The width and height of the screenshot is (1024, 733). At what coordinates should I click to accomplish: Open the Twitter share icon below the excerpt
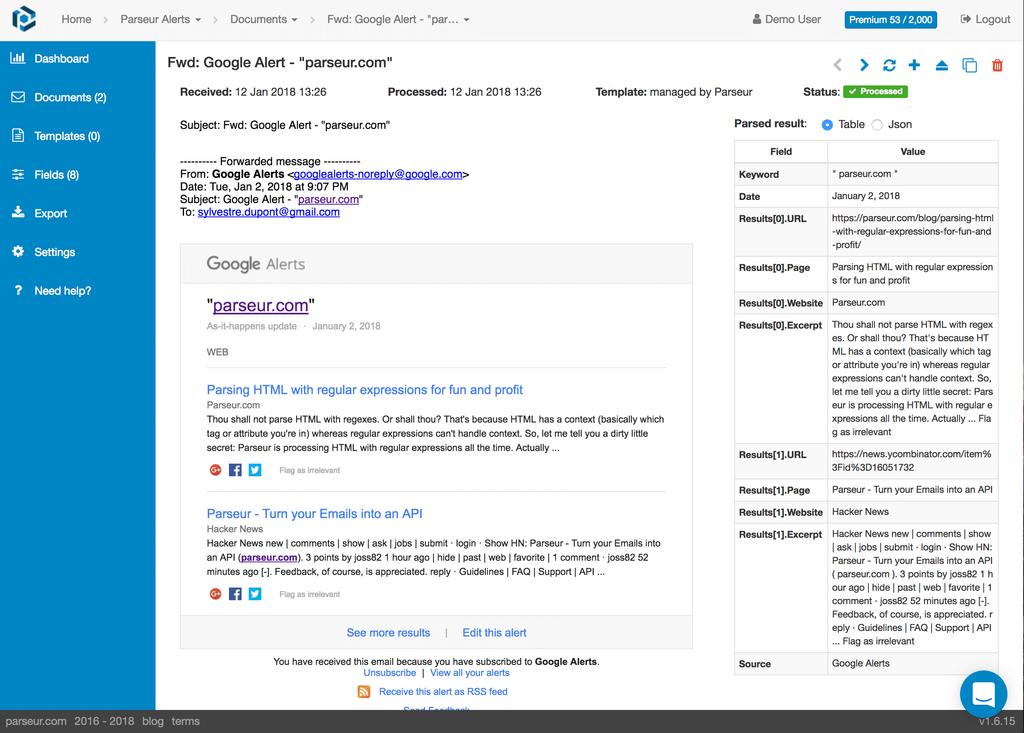[254, 469]
